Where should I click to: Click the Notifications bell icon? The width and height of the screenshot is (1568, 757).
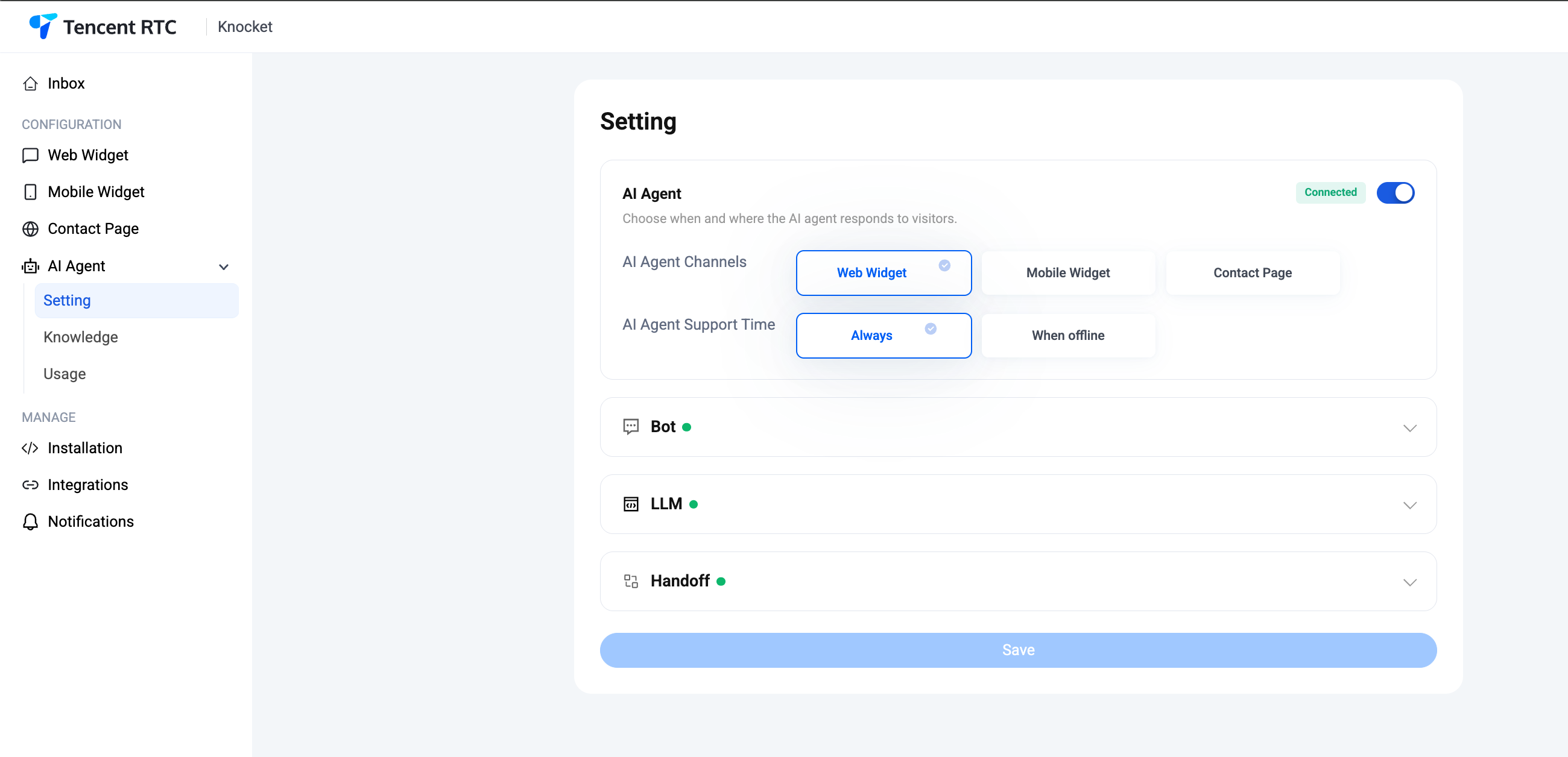click(30, 521)
